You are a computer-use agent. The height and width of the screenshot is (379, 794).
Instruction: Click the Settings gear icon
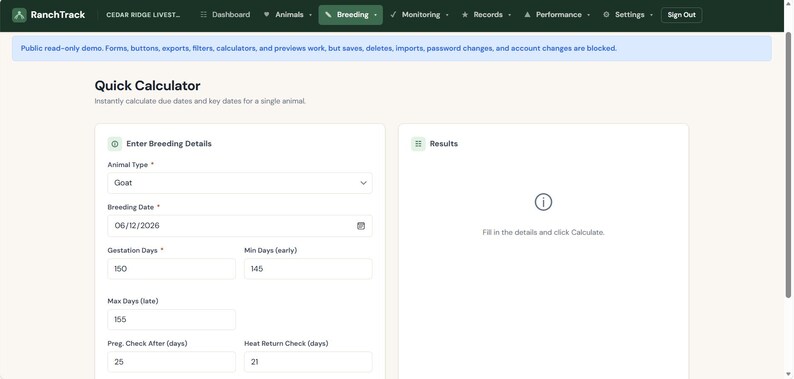click(x=606, y=15)
